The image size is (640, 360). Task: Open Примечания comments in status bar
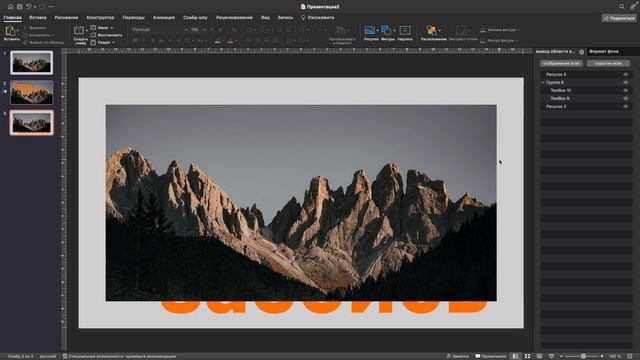click(491, 356)
